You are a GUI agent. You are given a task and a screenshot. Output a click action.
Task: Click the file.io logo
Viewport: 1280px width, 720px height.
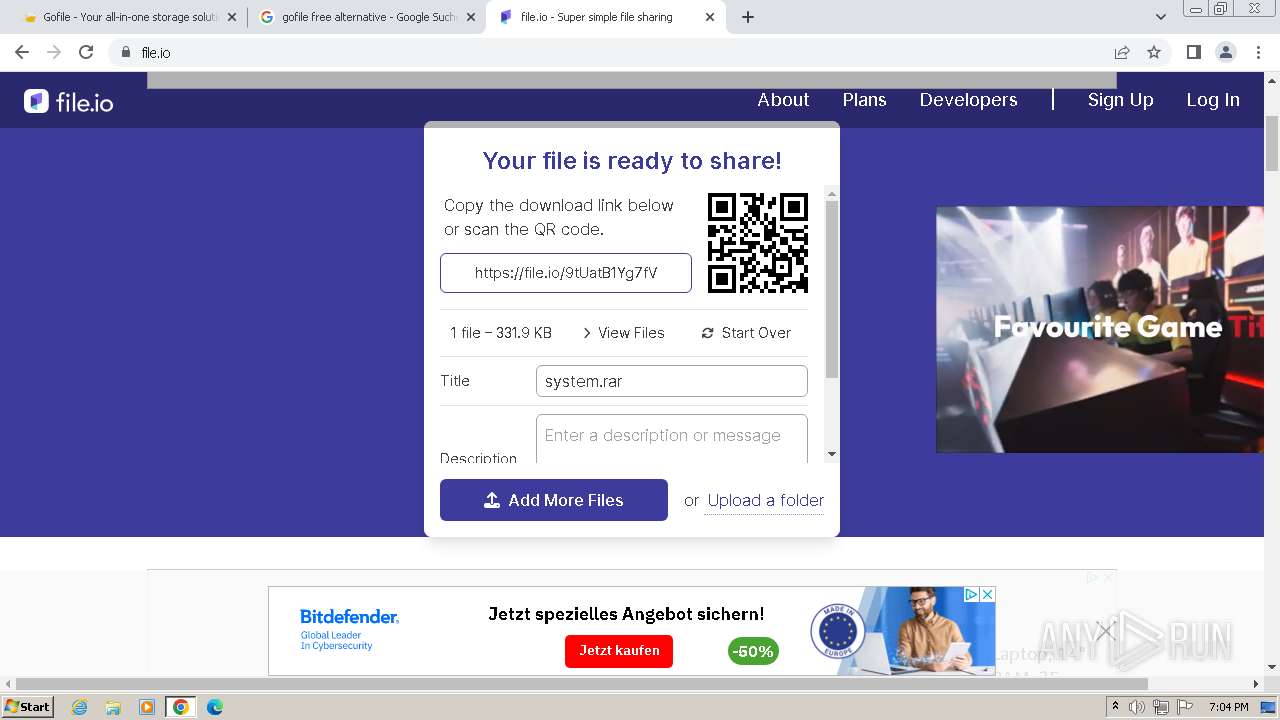coord(68,101)
